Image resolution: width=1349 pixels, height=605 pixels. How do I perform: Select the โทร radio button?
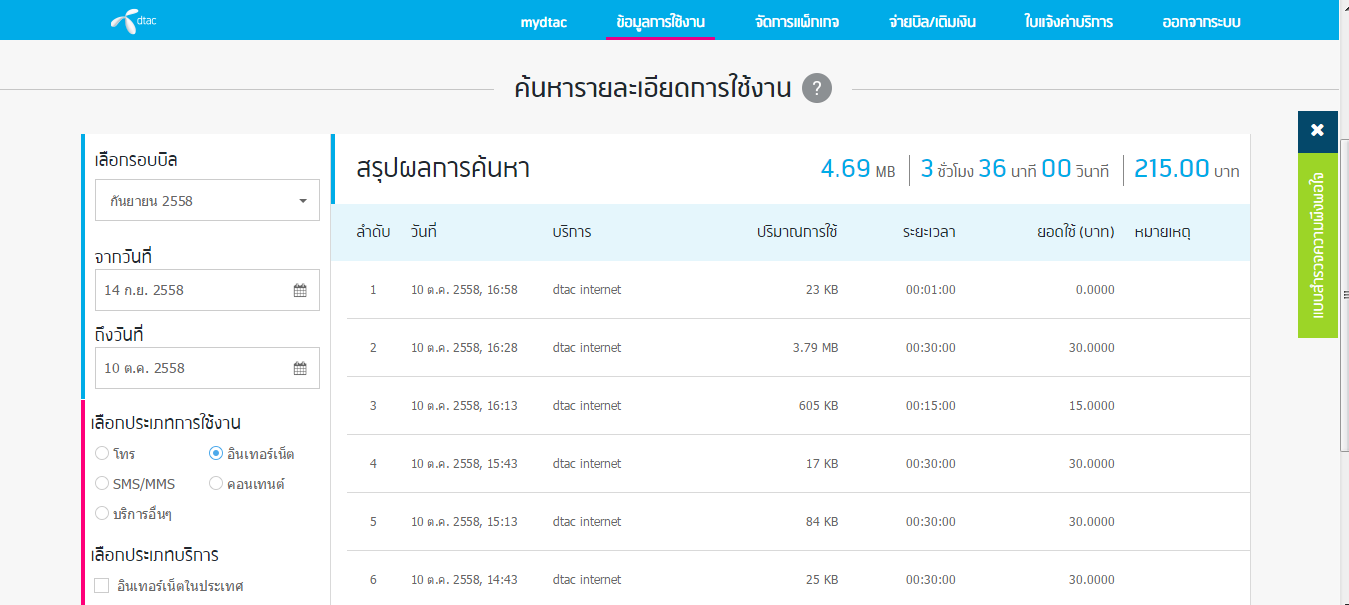(x=102, y=454)
